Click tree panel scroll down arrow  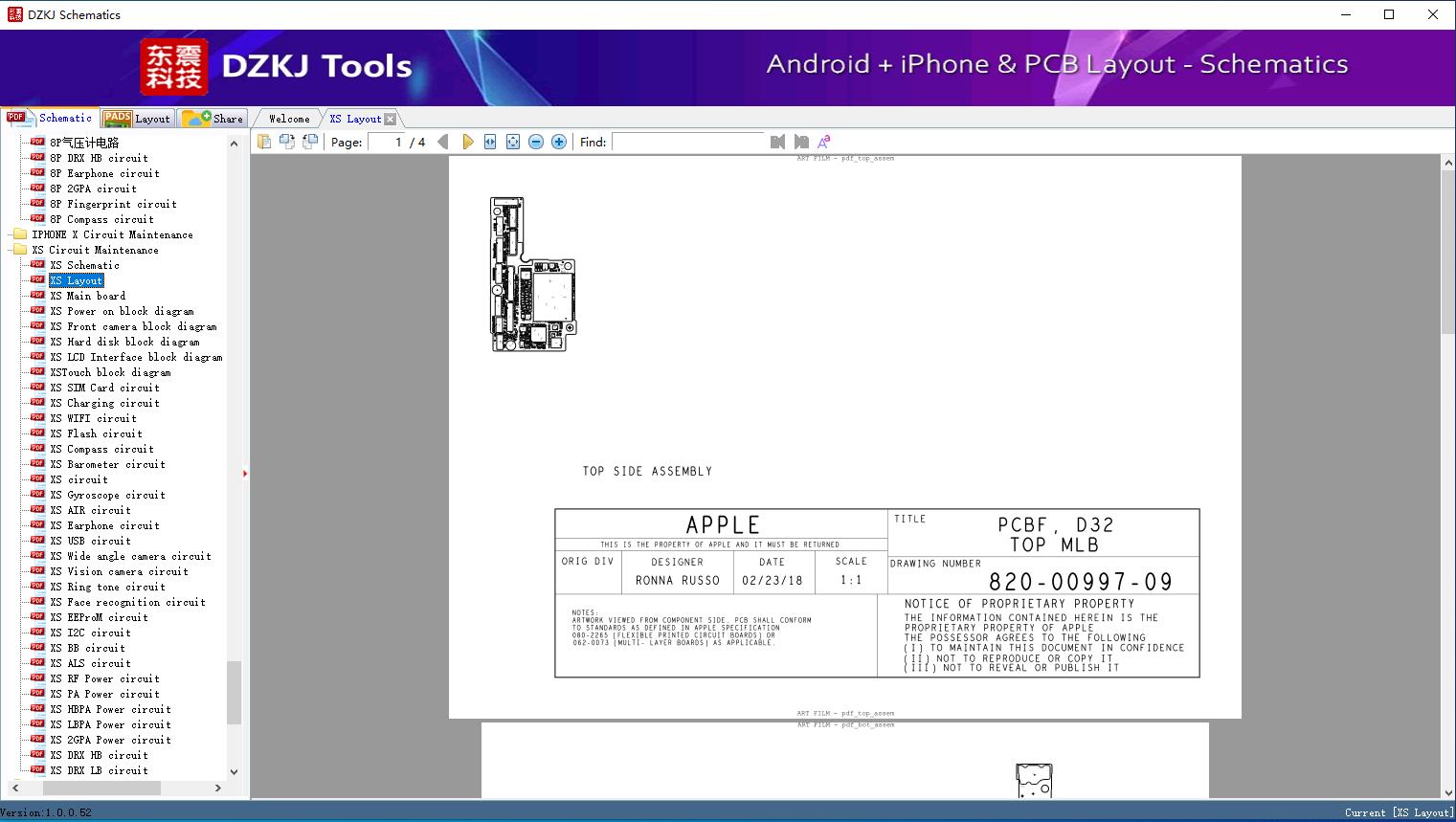(234, 771)
